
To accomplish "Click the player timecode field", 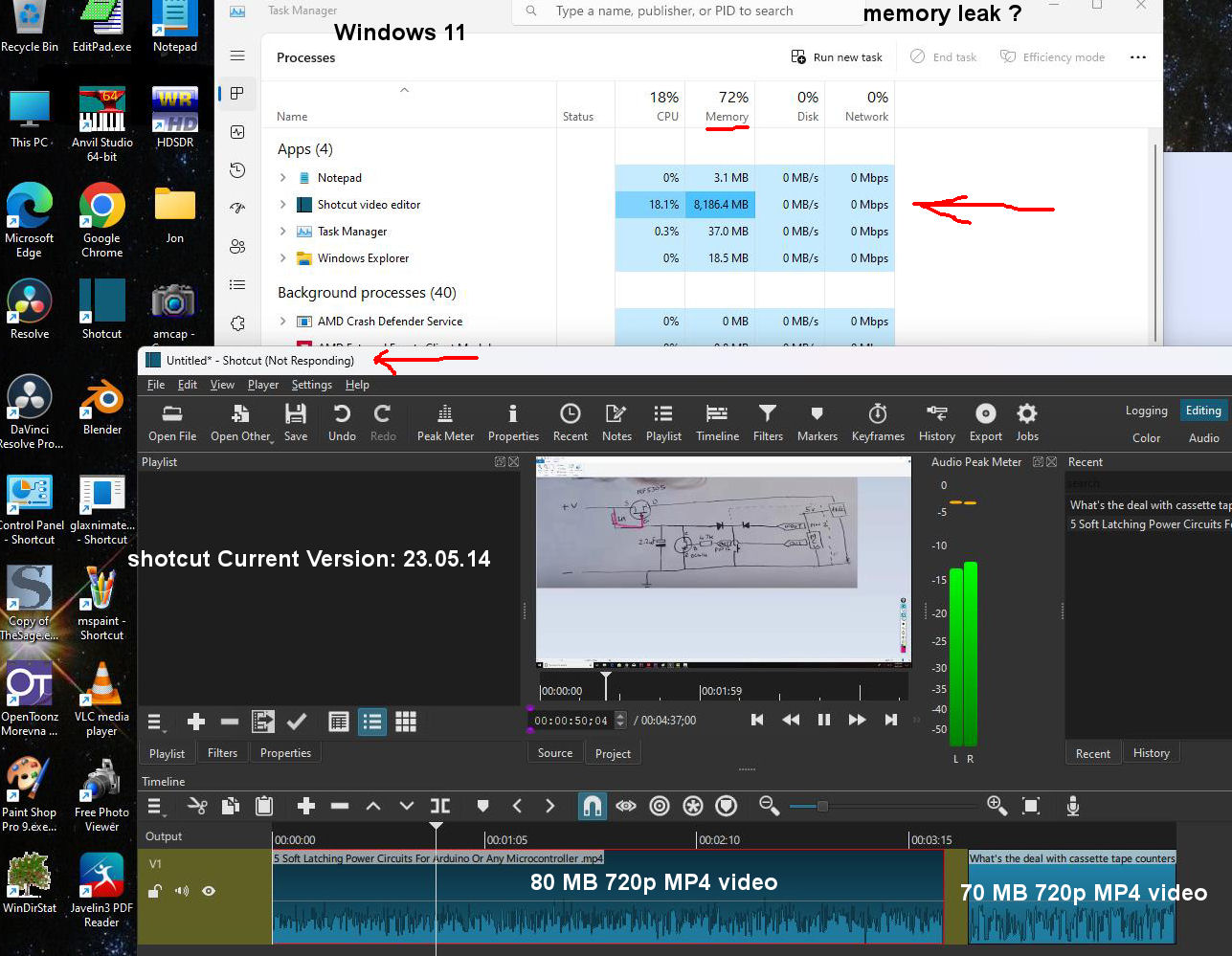I will point(571,721).
